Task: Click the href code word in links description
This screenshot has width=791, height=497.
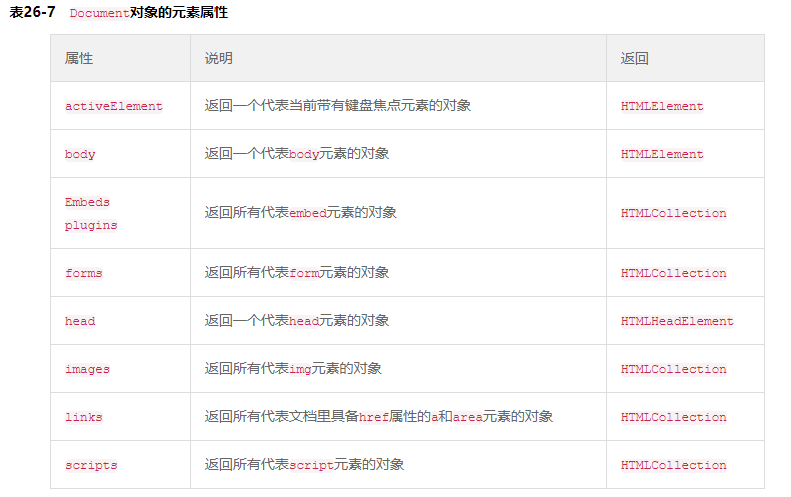Action: (374, 417)
